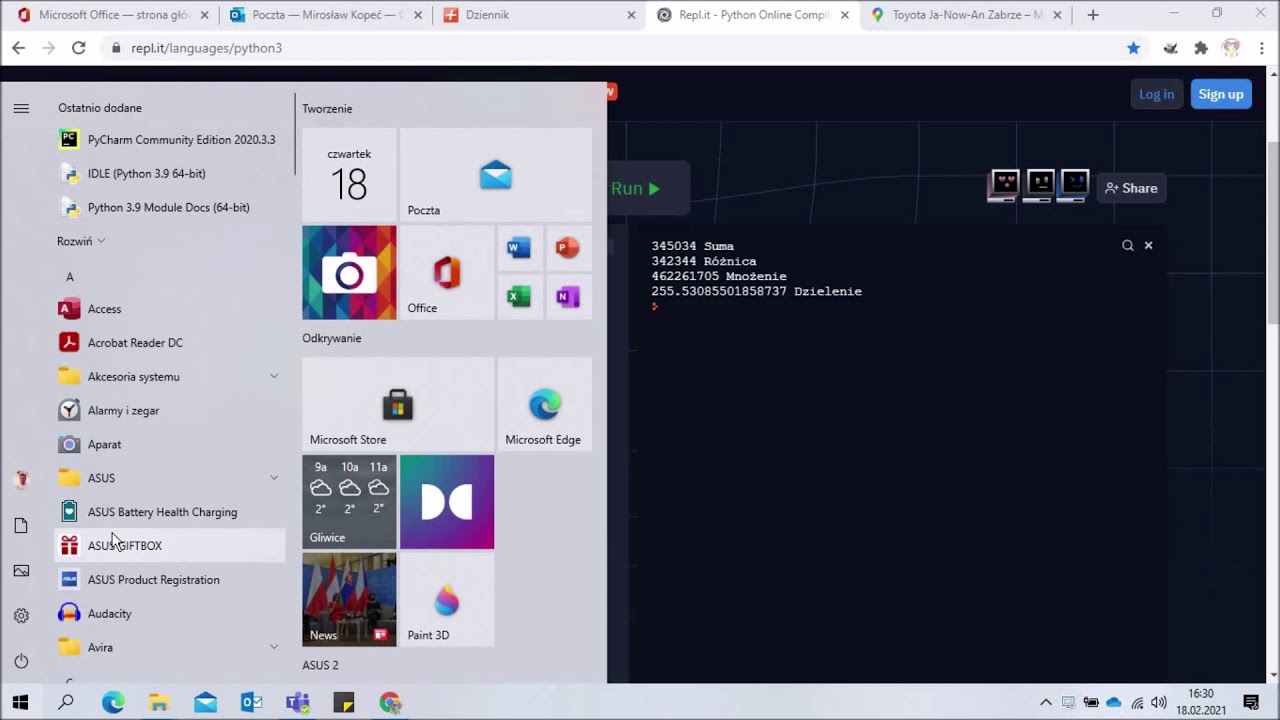Launch OneNote from small tile

pos(568,297)
